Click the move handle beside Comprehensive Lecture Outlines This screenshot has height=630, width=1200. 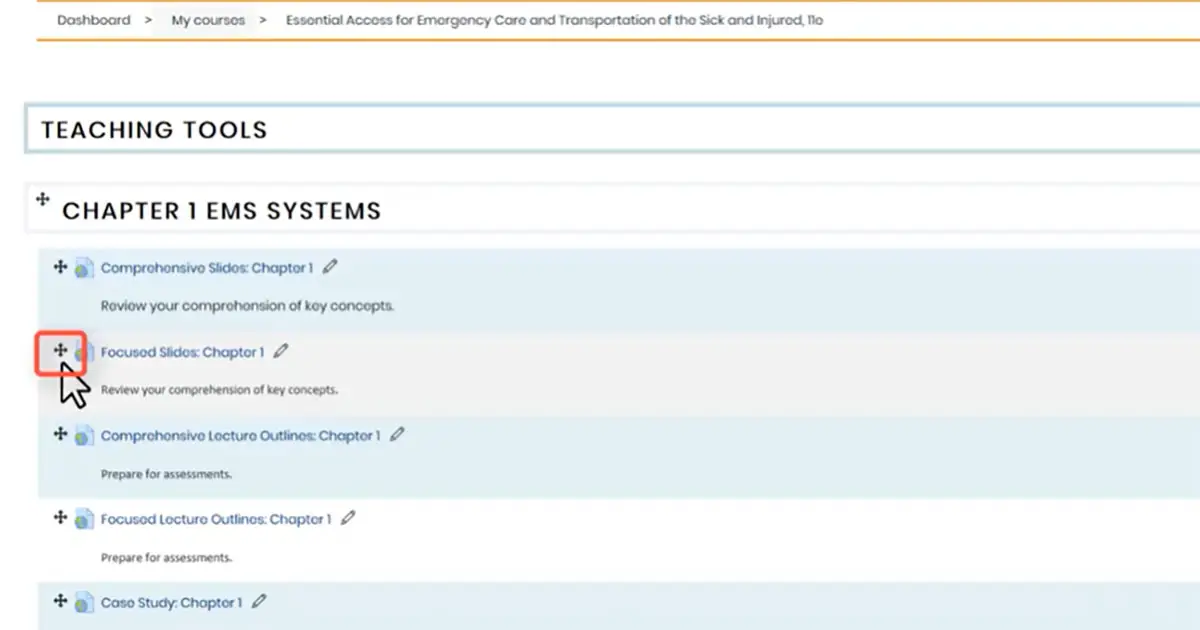[x=60, y=434]
